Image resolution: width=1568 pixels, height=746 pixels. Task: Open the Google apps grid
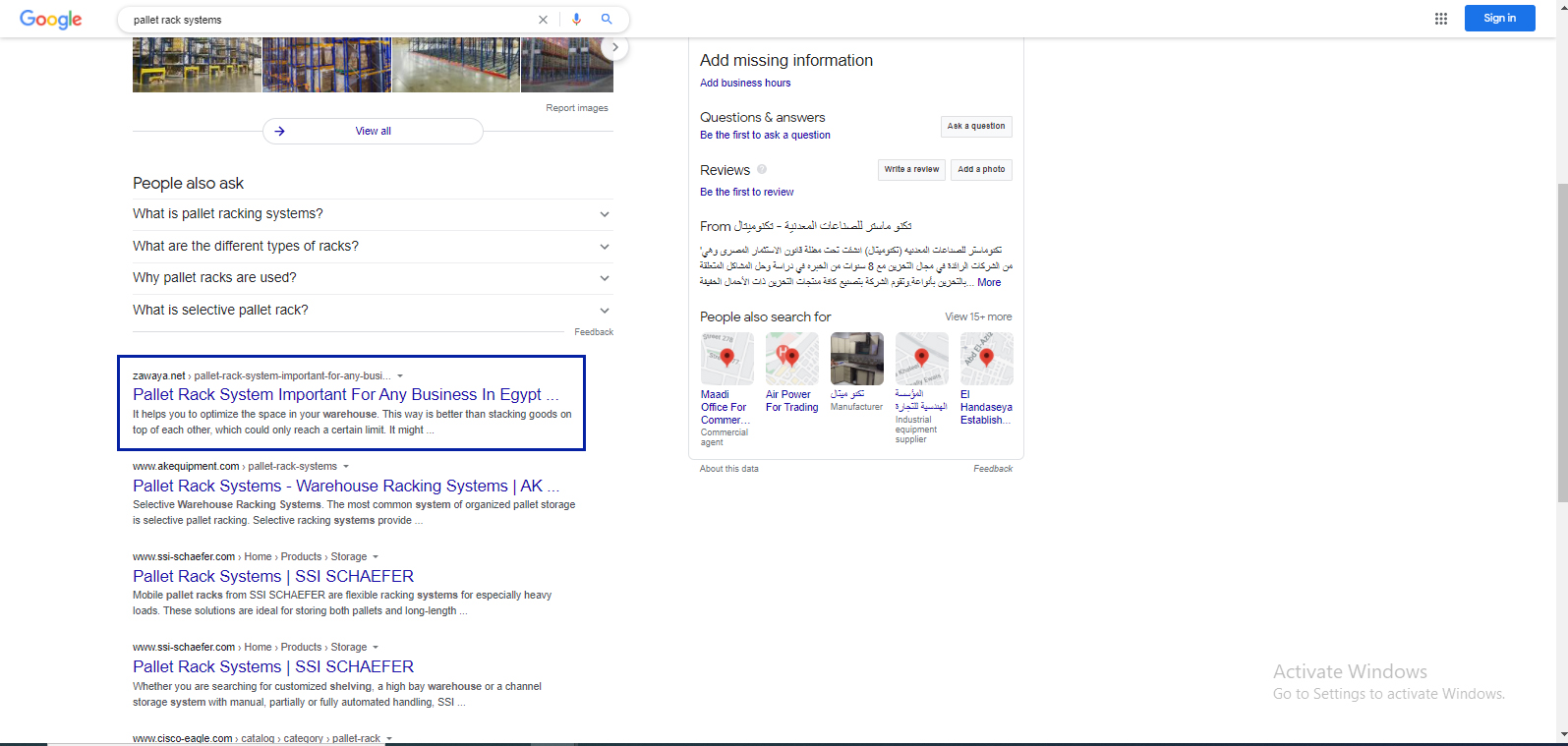(1441, 19)
